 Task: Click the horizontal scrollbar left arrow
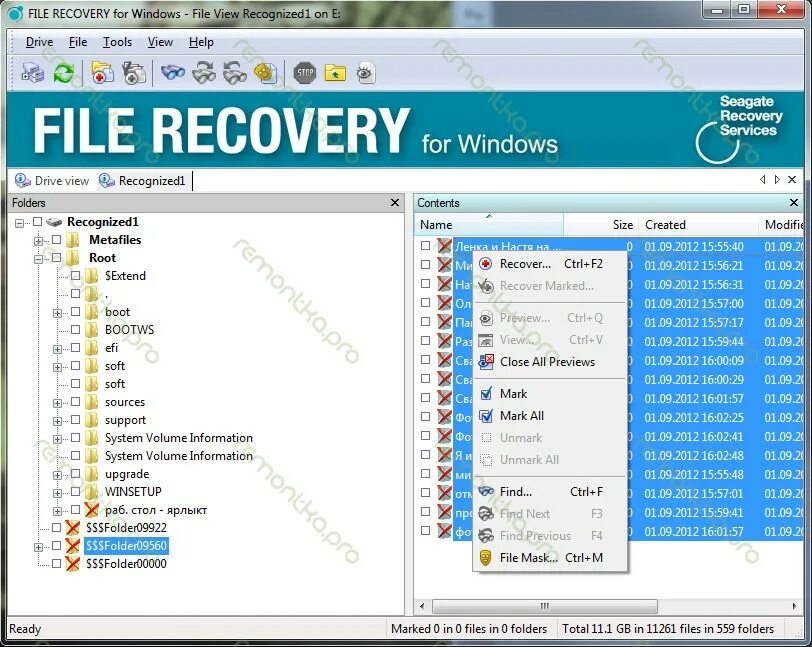tap(422, 606)
